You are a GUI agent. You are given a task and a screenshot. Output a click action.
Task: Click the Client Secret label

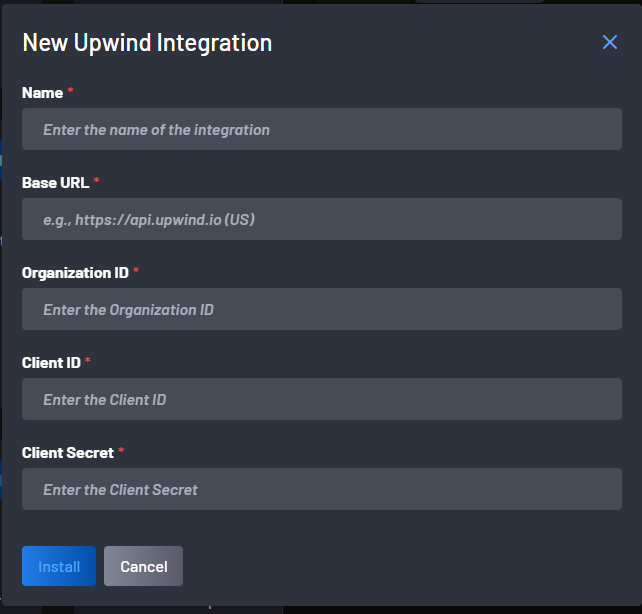[68, 453]
